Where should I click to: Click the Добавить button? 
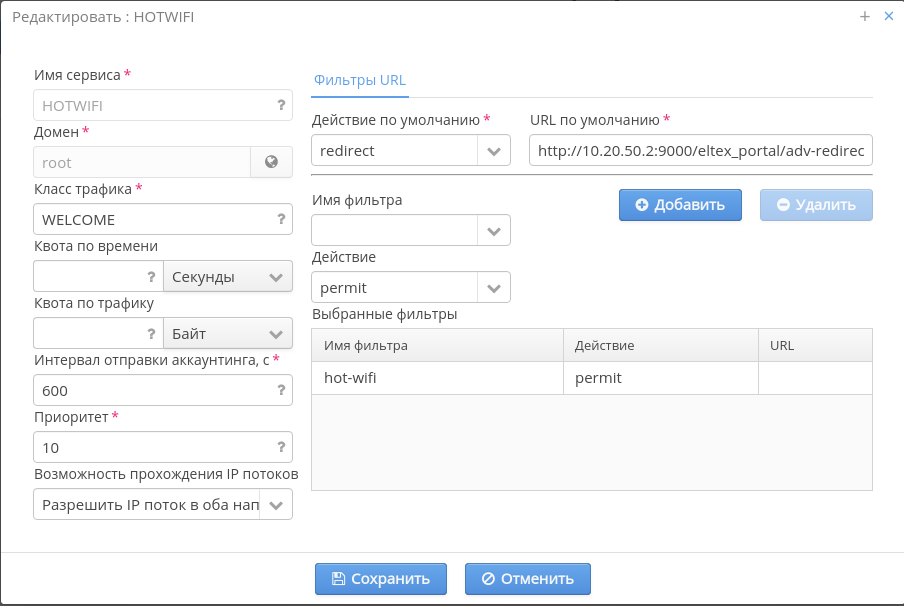[680, 205]
